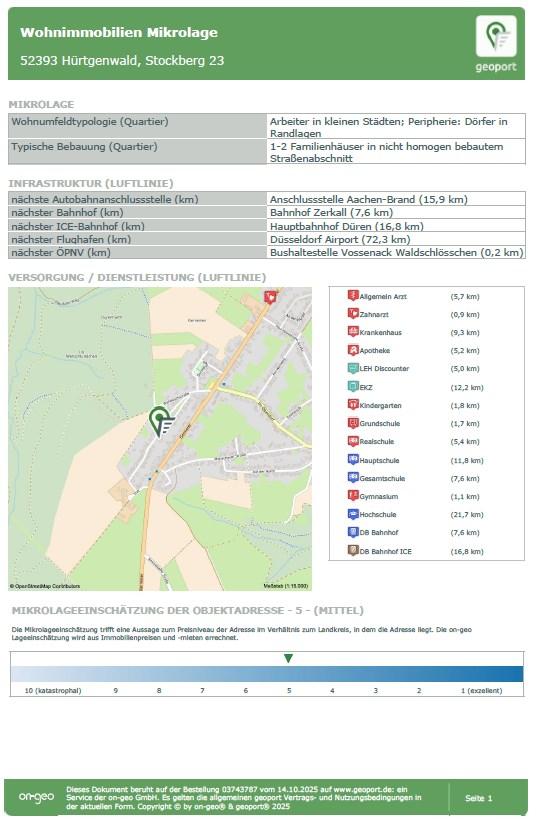Click the DB Bahnhof ICE legend icon

353,551
